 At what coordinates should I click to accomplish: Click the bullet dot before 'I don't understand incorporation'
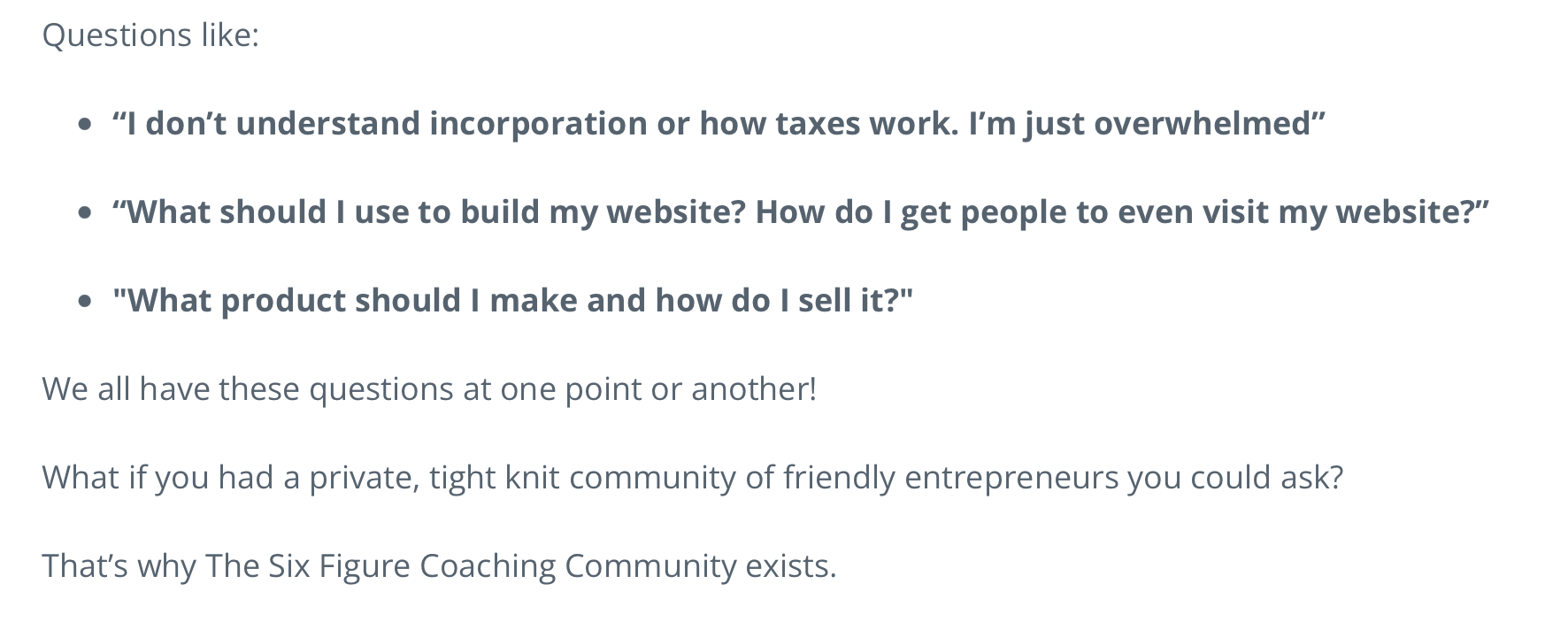(85, 125)
